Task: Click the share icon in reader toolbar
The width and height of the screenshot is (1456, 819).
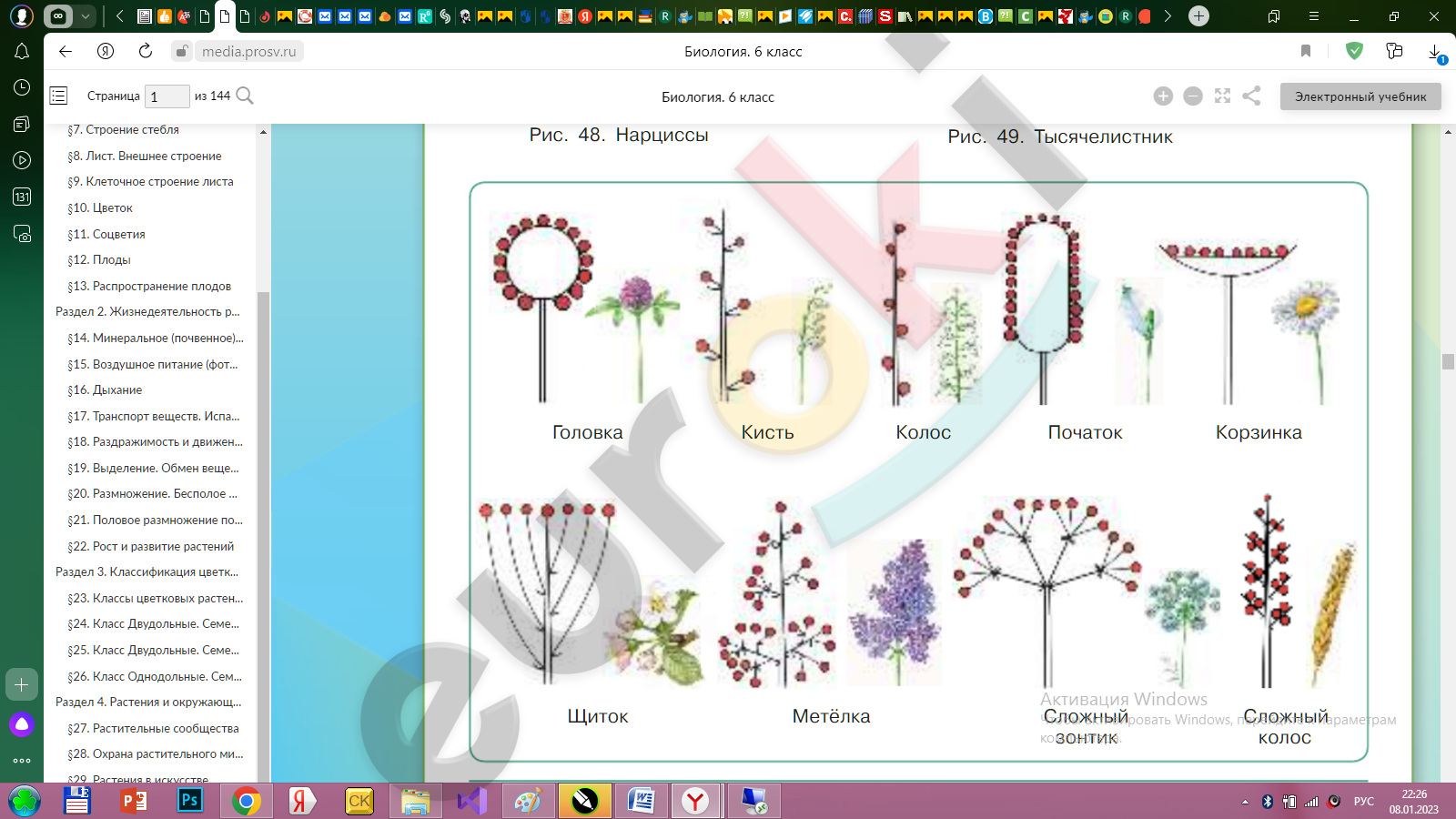Action: (x=1251, y=96)
